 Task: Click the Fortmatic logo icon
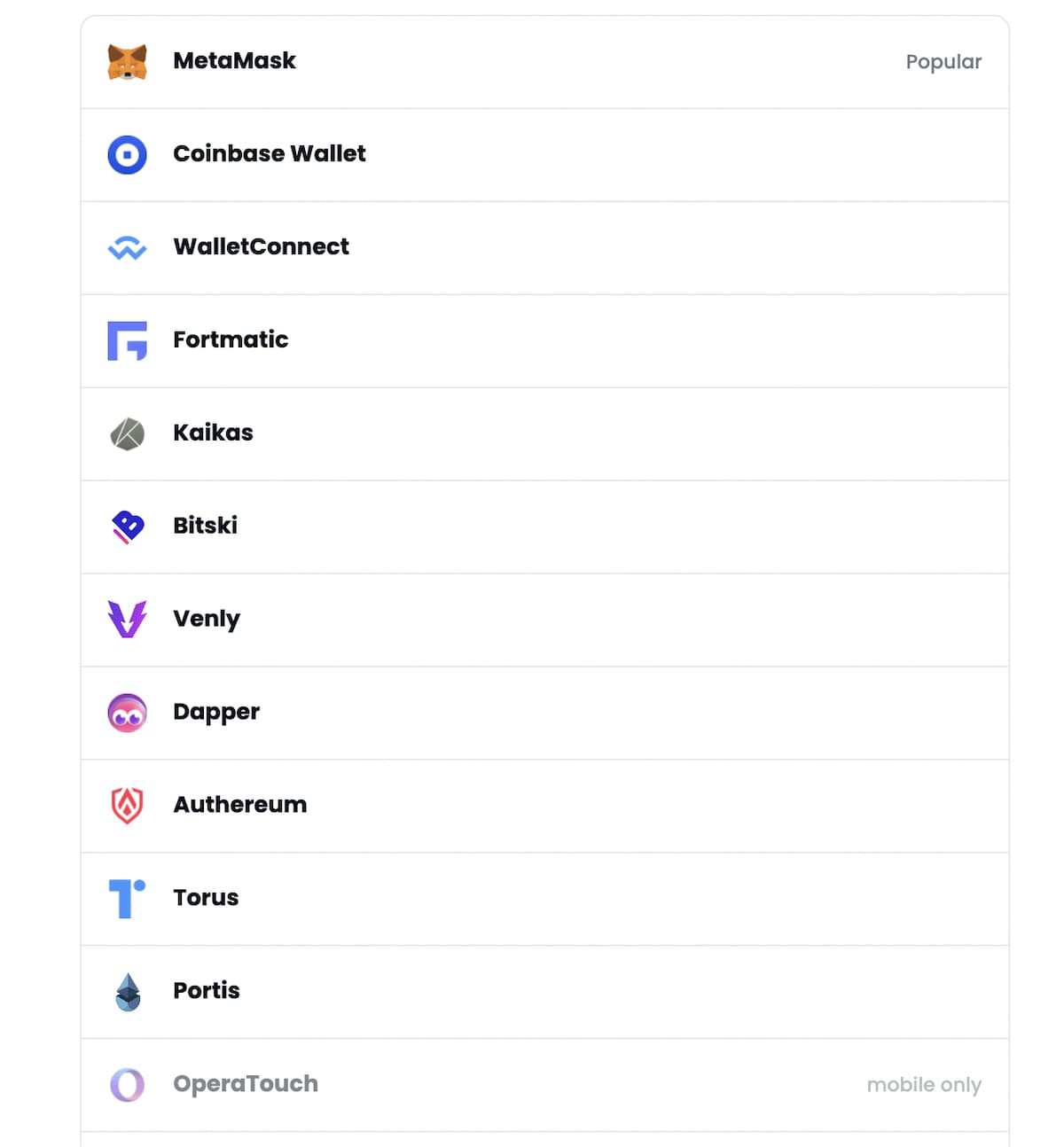pyautogui.click(x=127, y=340)
